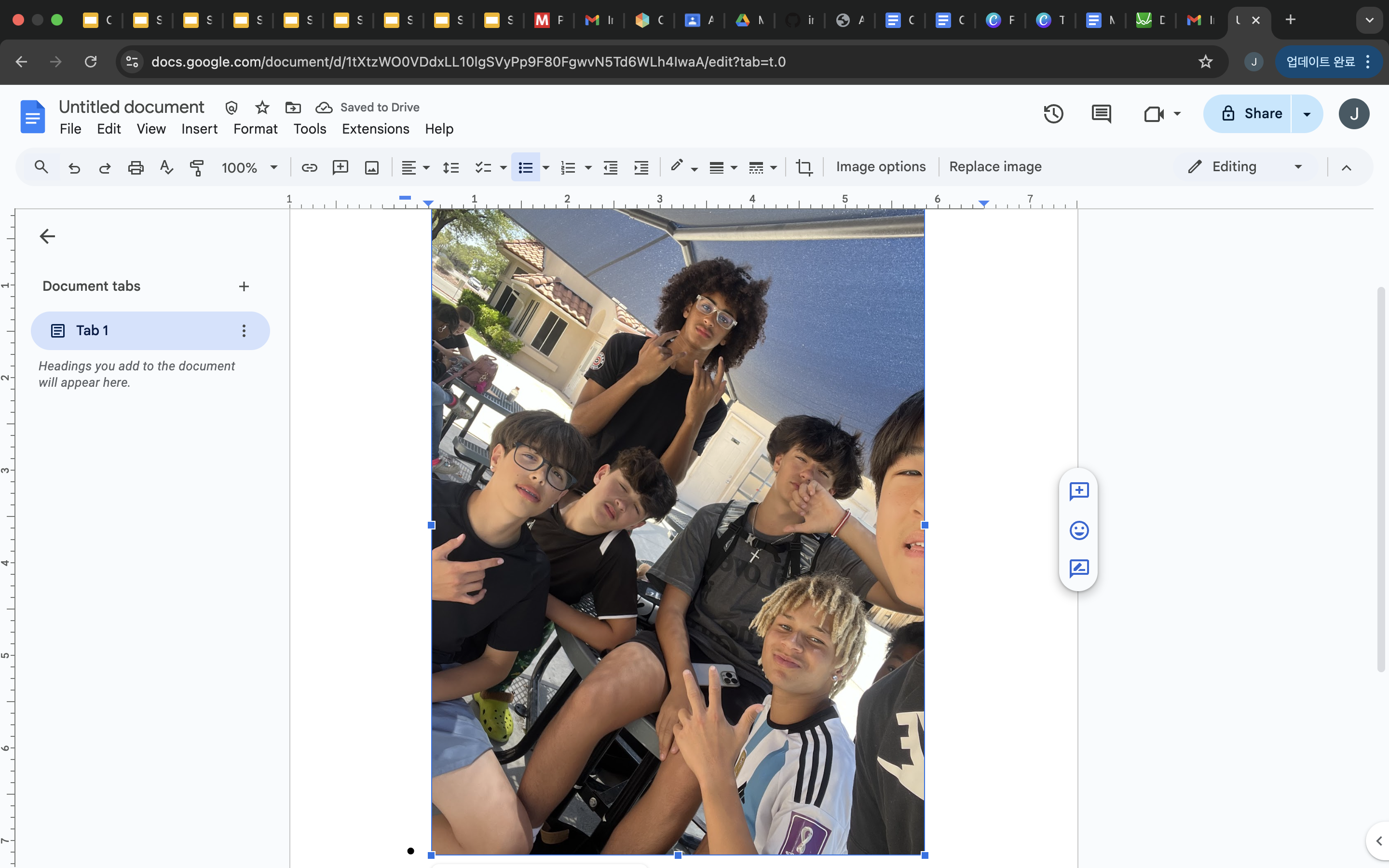Viewport: 1389px width, 868px height.
Task: Click the insert link icon
Action: tap(309, 167)
